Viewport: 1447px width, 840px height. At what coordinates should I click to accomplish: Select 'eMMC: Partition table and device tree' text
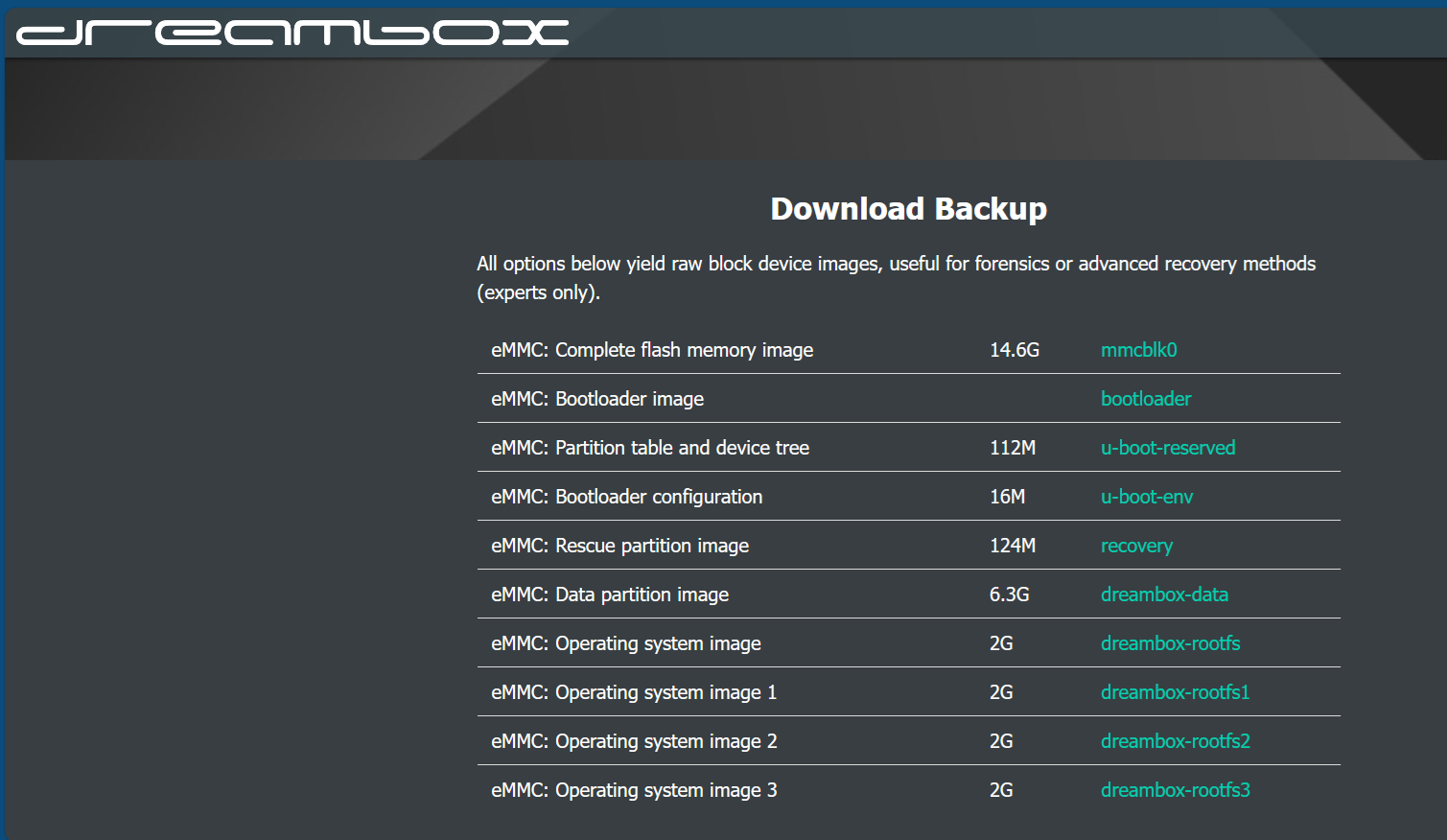tap(650, 448)
